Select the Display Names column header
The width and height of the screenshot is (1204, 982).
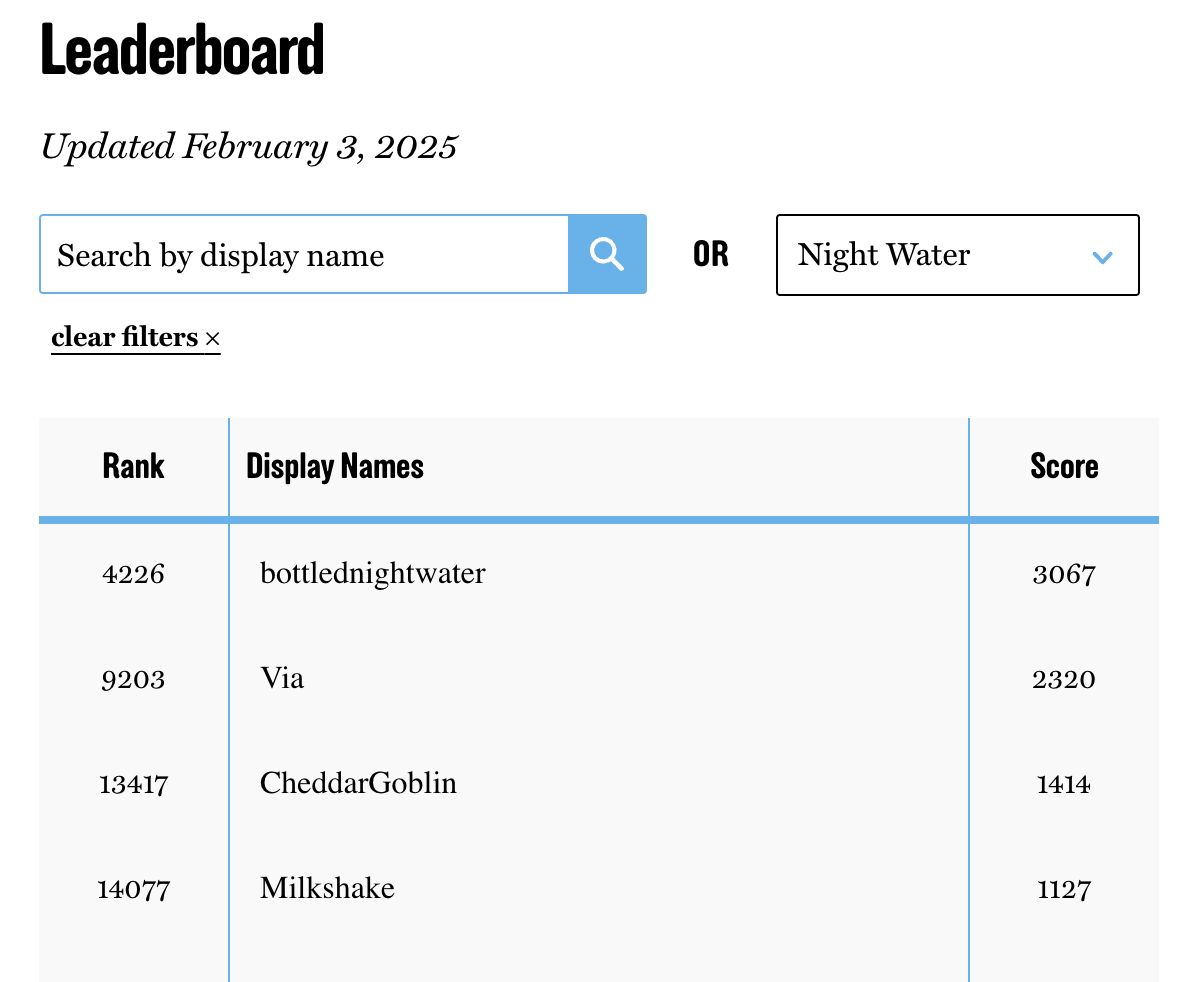coord(334,466)
